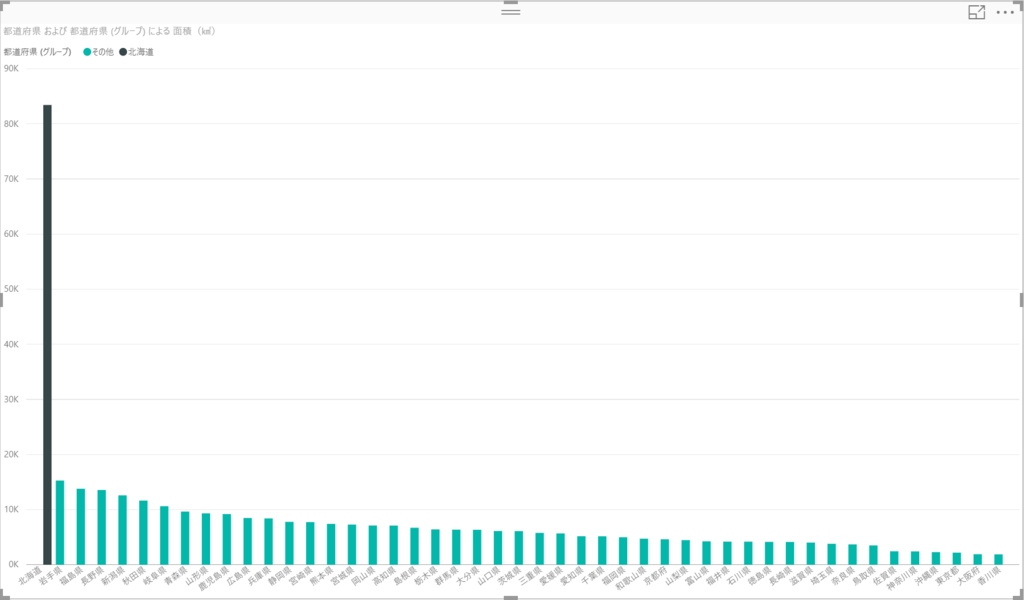Select the 徳島県 bar
1024x600 pixels.
pos(769,553)
